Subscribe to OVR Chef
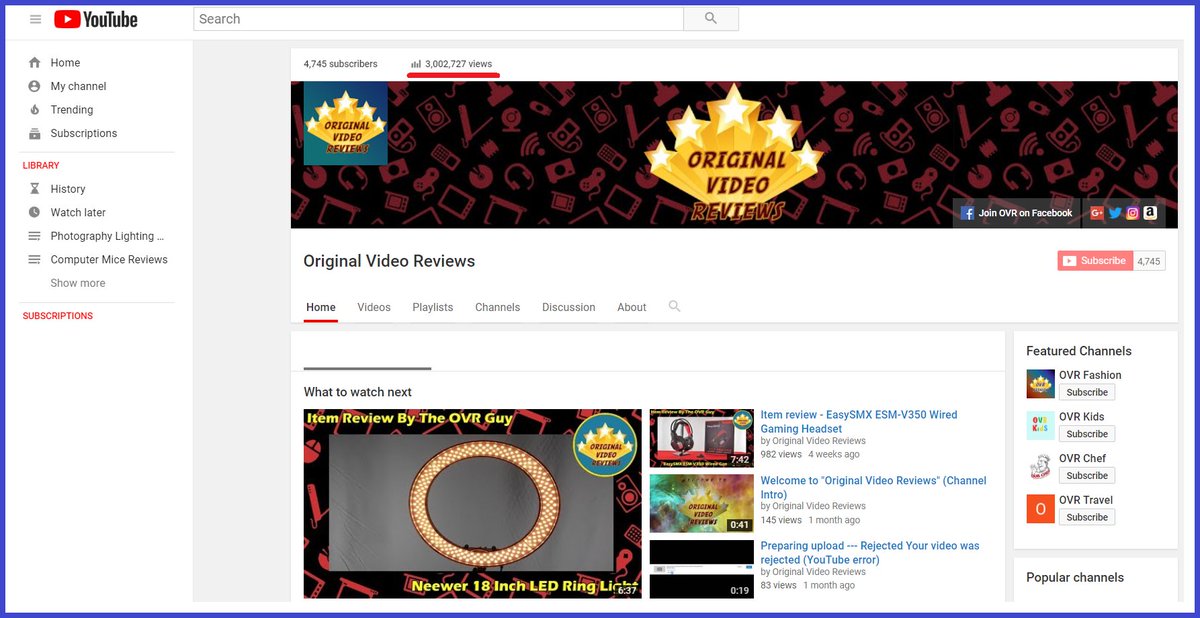 [x=1087, y=476]
